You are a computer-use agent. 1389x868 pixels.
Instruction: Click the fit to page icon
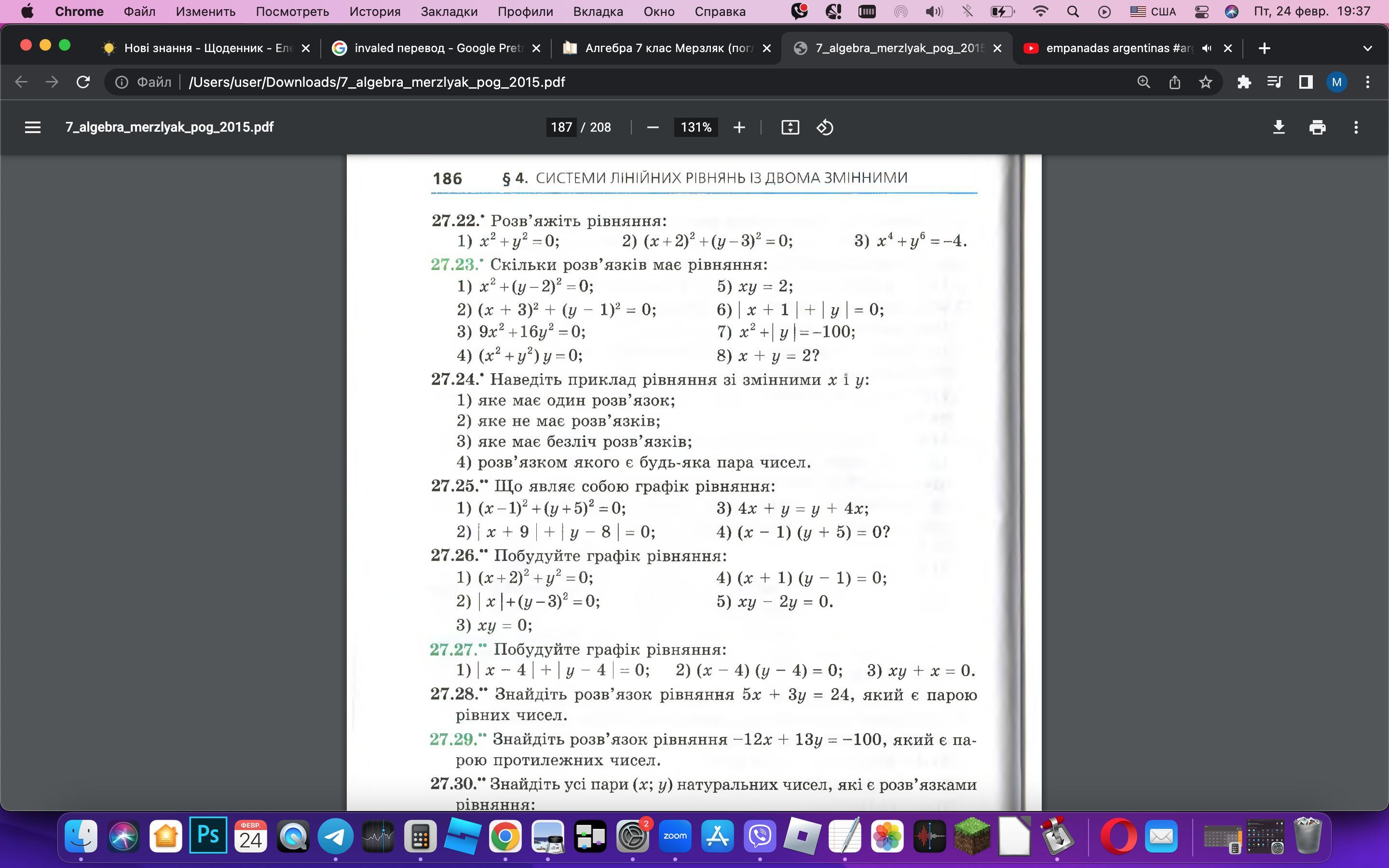pyautogui.click(x=790, y=127)
